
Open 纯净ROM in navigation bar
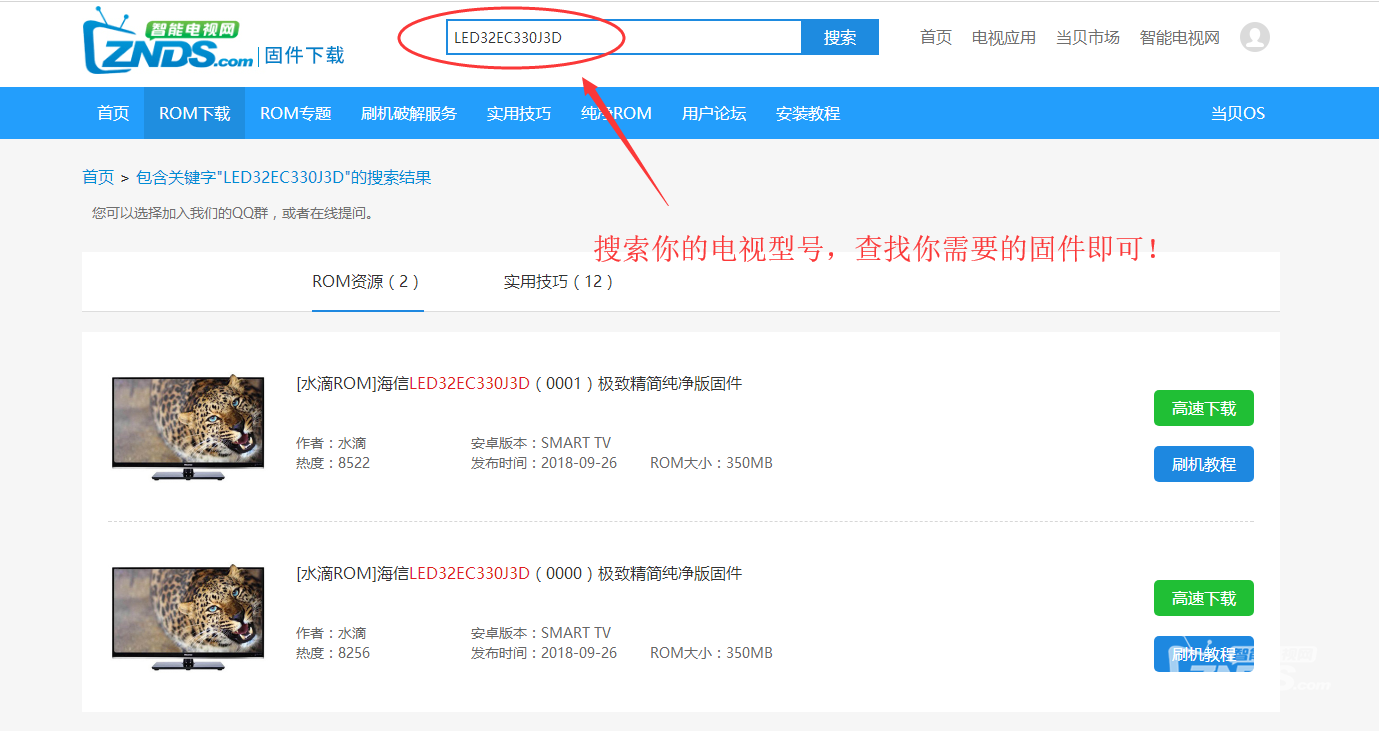(x=616, y=113)
